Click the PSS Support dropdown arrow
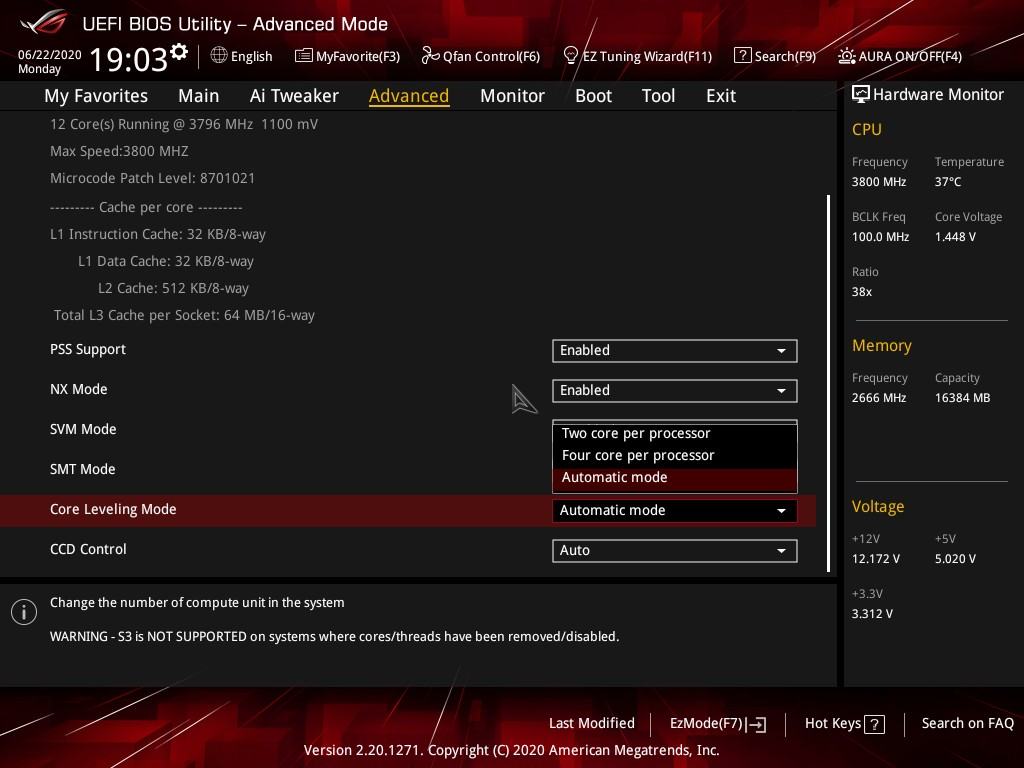The image size is (1024, 768). [781, 351]
